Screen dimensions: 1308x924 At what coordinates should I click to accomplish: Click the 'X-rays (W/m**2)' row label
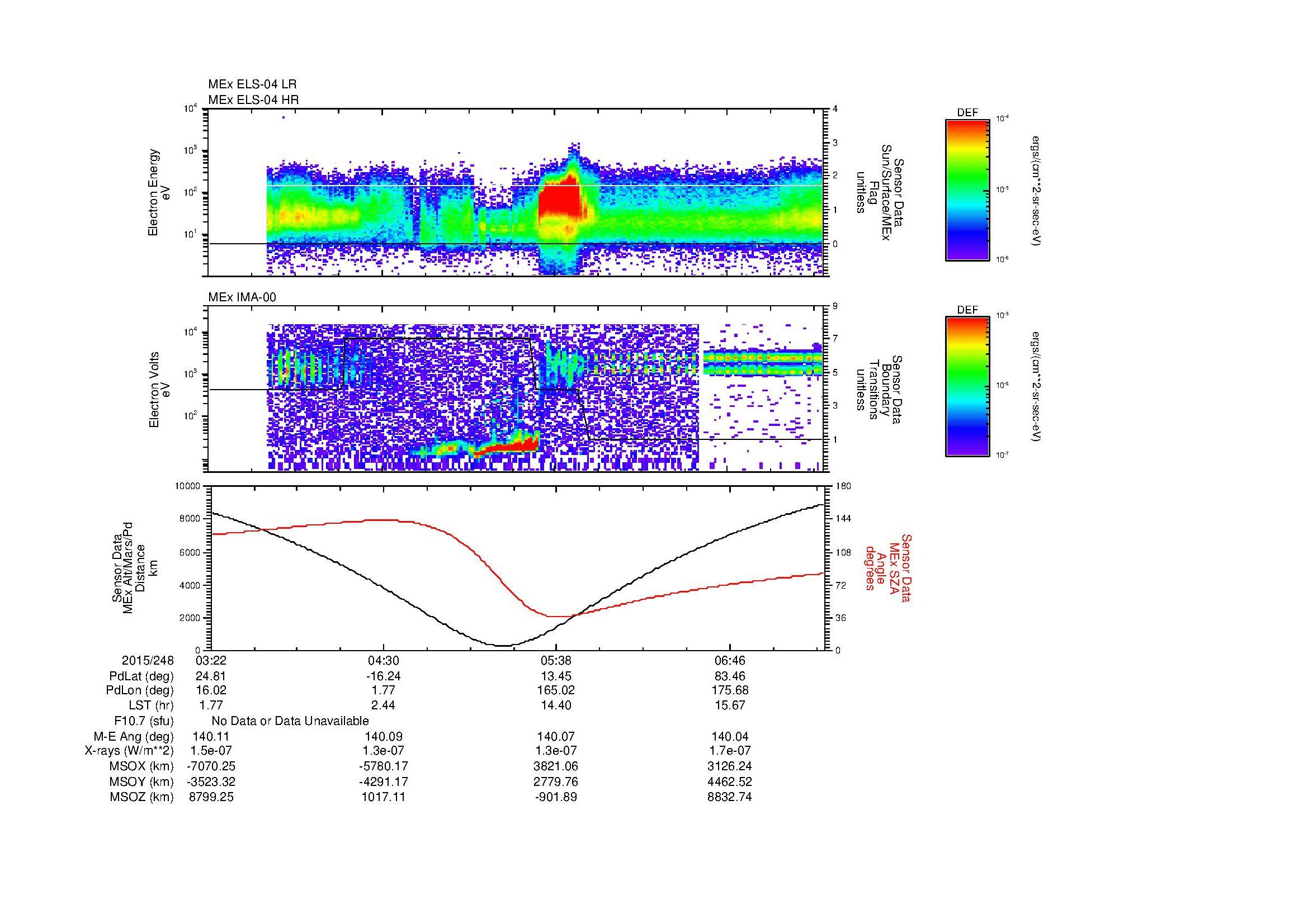pyautogui.click(x=129, y=751)
